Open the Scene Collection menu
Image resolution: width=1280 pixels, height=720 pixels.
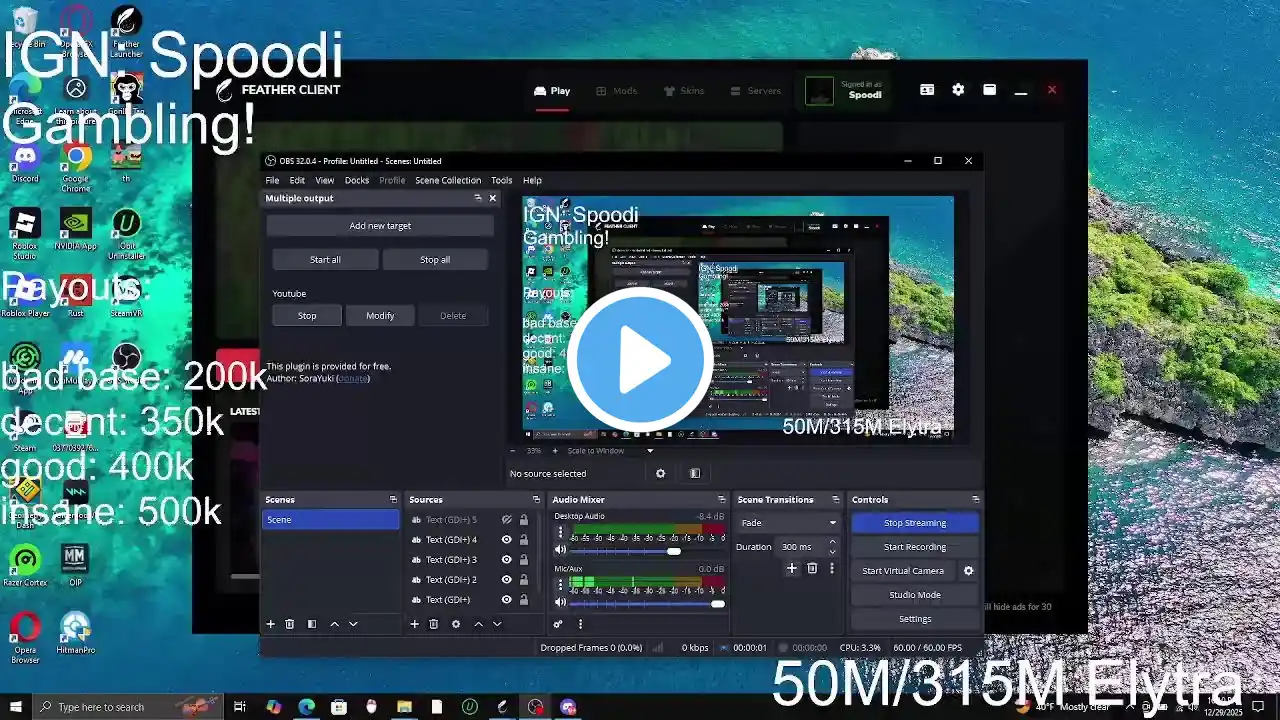pyautogui.click(x=448, y=180)
